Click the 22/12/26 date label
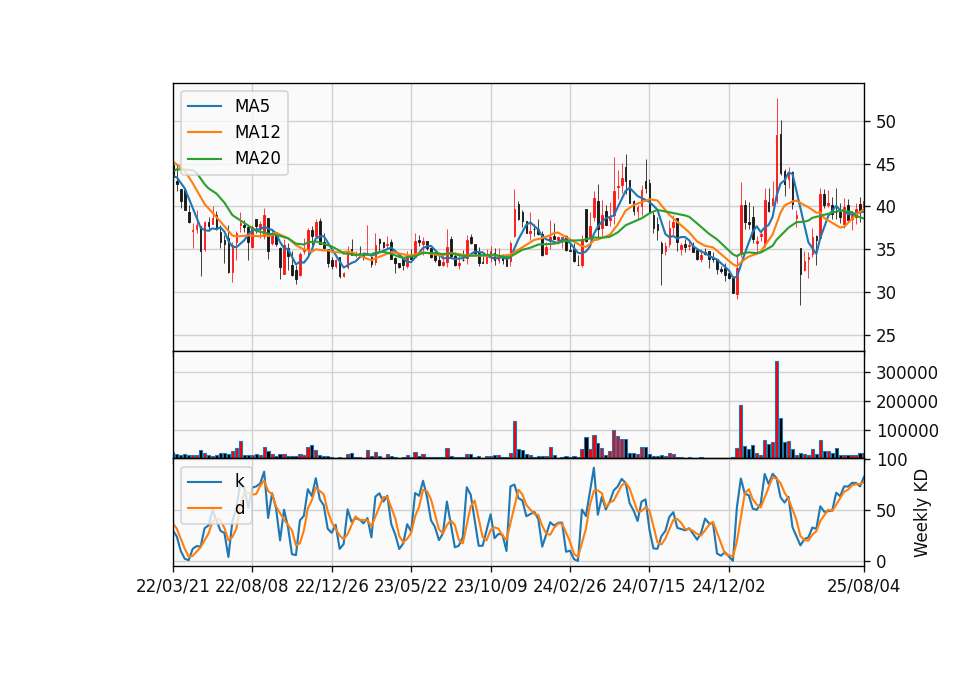Viewport: 960px width, 690px height. coord(332,586)
